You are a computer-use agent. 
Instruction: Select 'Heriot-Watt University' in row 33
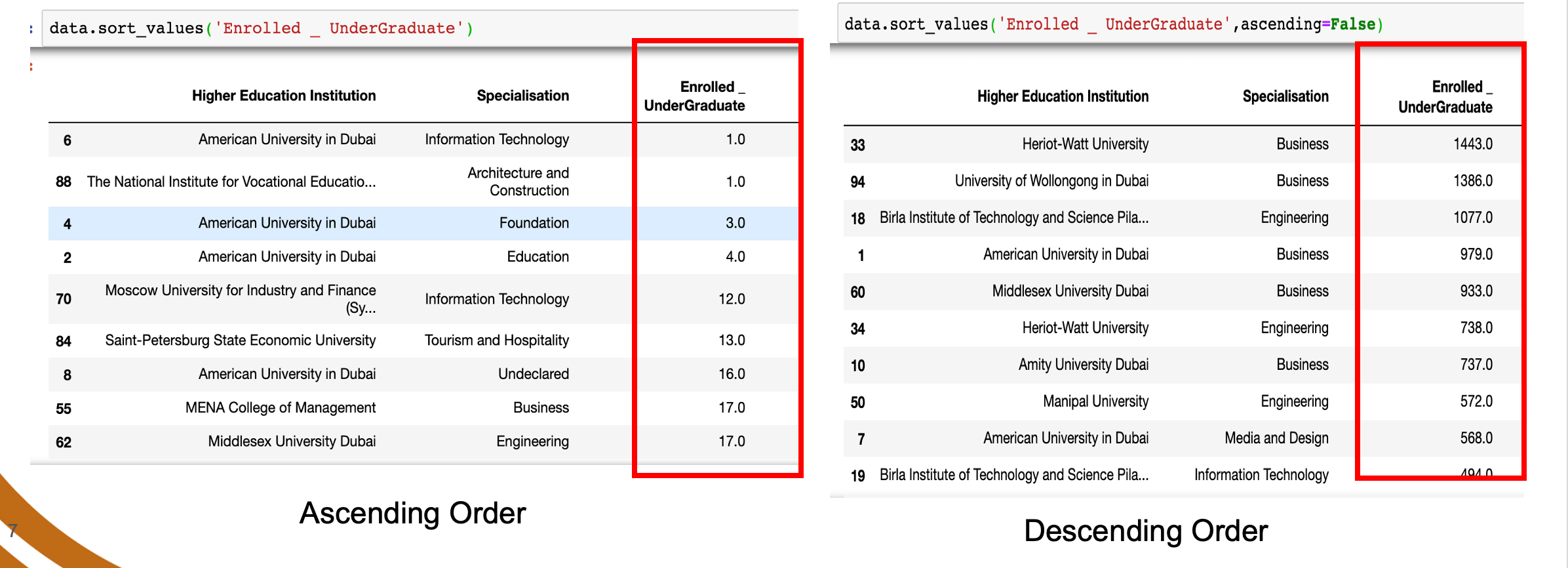(1086, 144)
